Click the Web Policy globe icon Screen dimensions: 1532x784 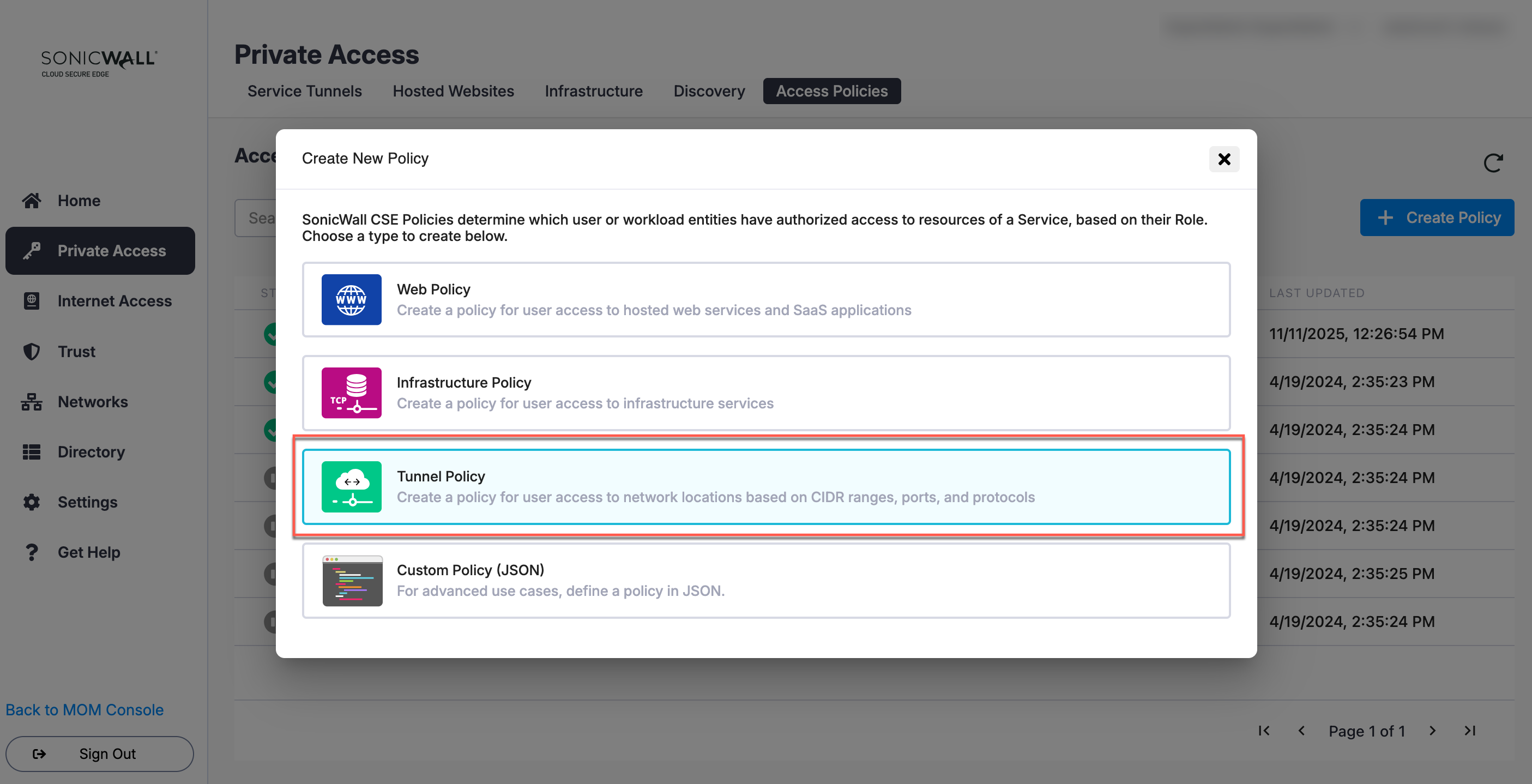tap(352, 299)
